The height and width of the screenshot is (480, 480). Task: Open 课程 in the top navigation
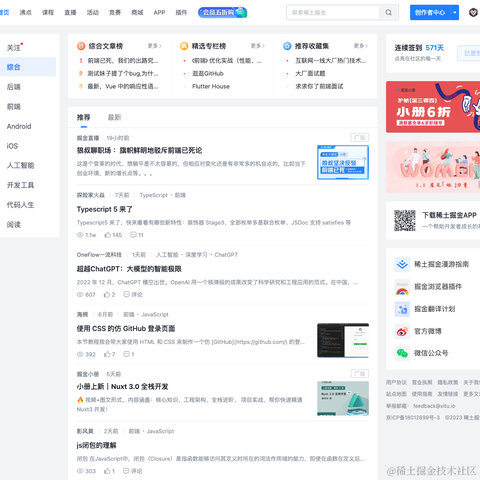tap(48, 13)
